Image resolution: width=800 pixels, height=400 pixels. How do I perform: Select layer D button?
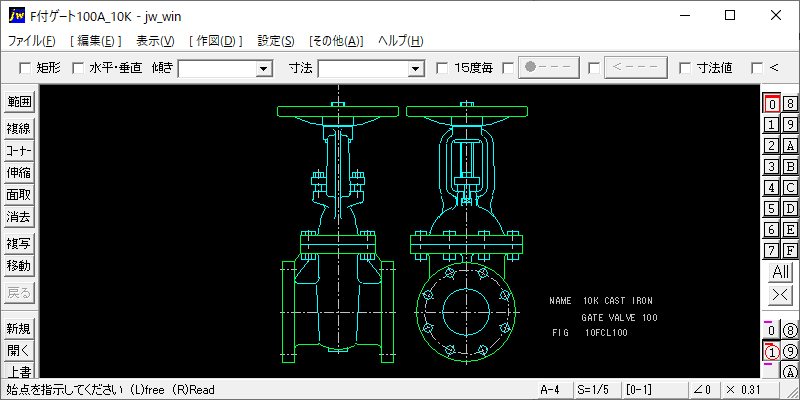(x=790, y=208)
